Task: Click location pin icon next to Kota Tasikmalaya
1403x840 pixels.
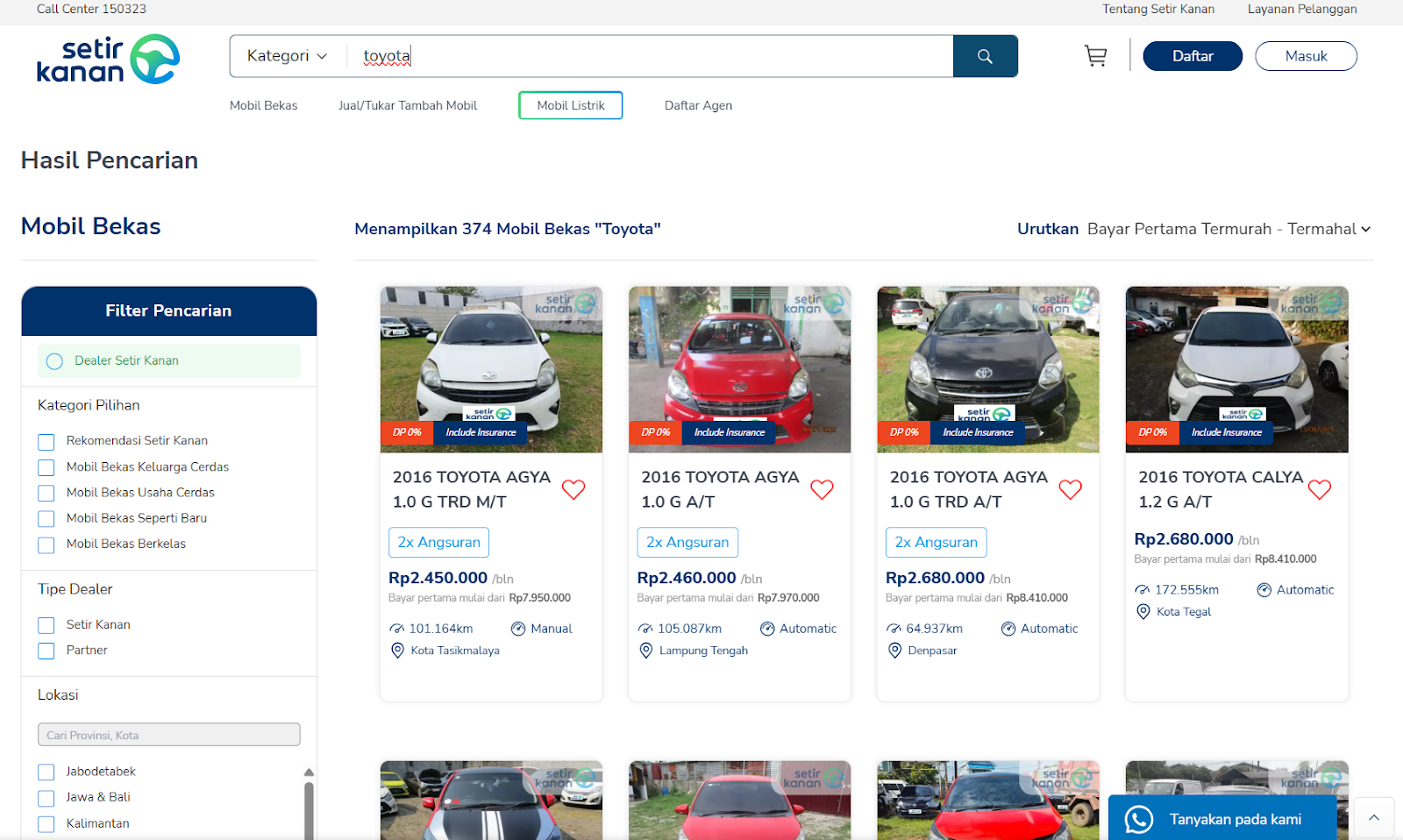Action: (397, 651)
